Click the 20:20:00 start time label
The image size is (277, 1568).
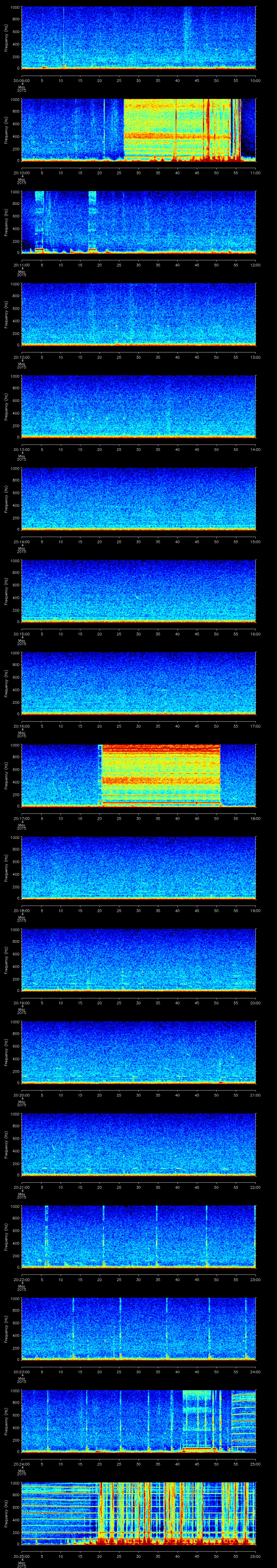[21, 1095]
